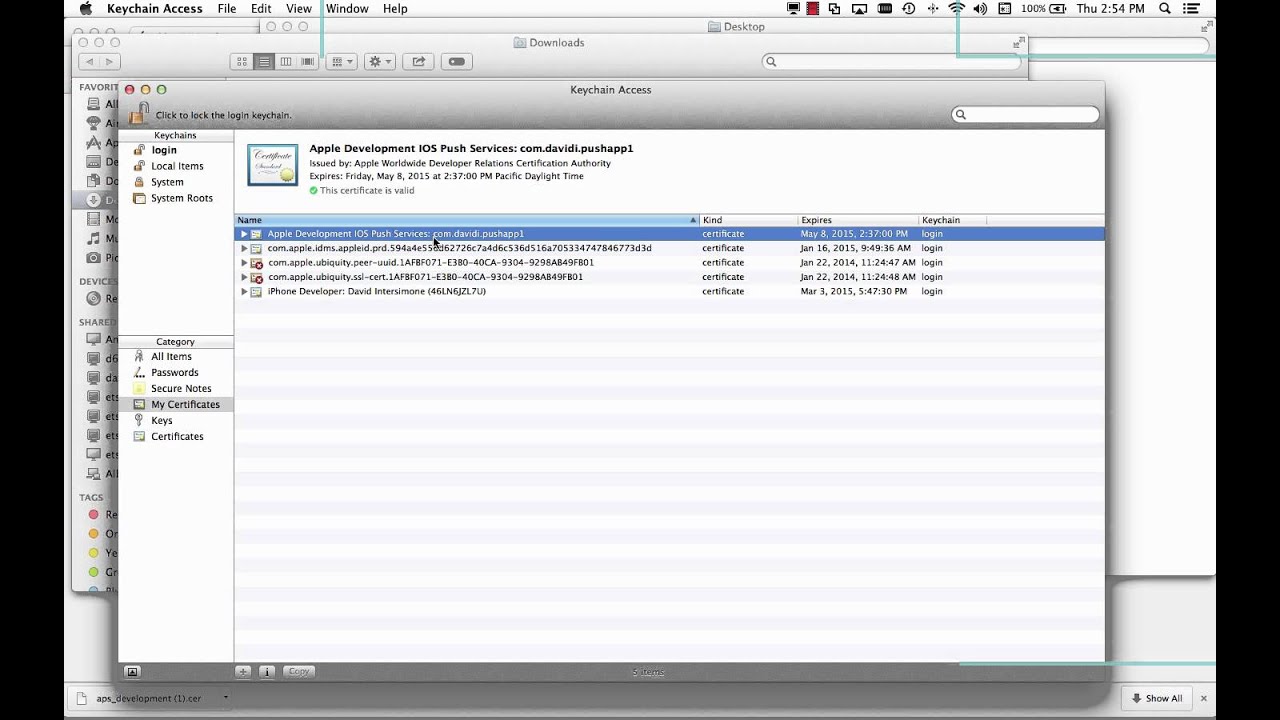This screenshot has height=720, width=1280.
Task: Sort list by the Name column
Action: point(467,220)
